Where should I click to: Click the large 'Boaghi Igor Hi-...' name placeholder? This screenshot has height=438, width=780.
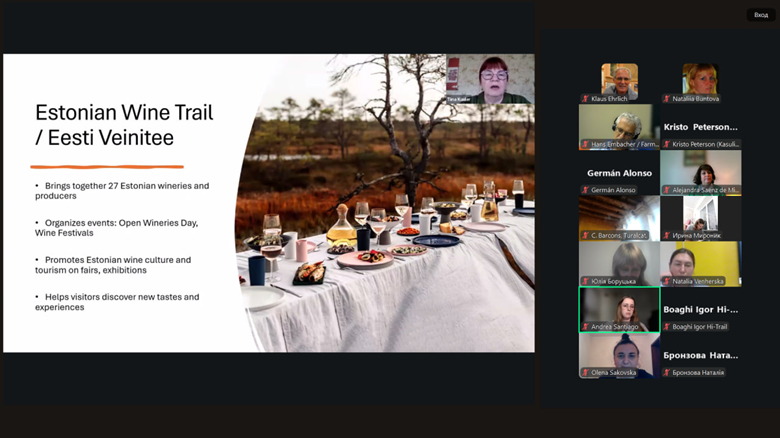coord(700,310)
